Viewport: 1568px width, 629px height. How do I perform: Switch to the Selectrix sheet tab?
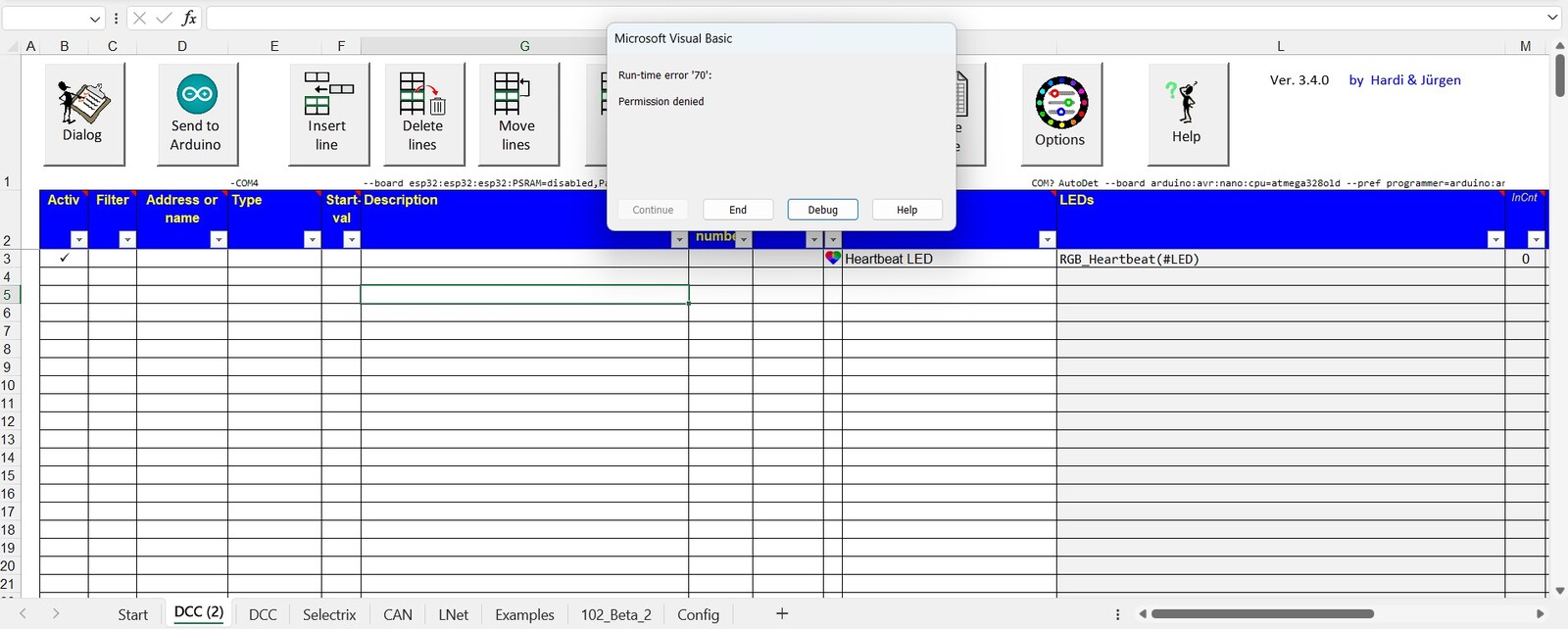(329, 614)
